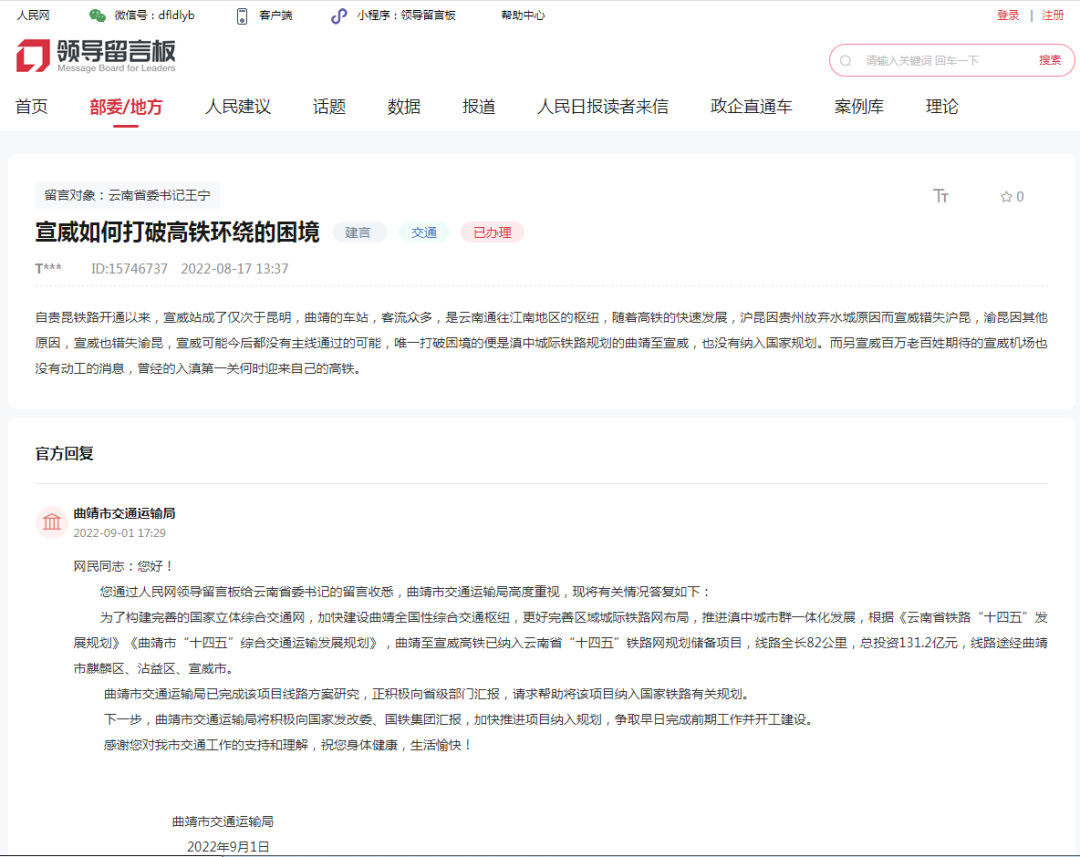Go to the 案例库 tab
This screenshot has width=1080, height=857.
click(x=859, y=106)
